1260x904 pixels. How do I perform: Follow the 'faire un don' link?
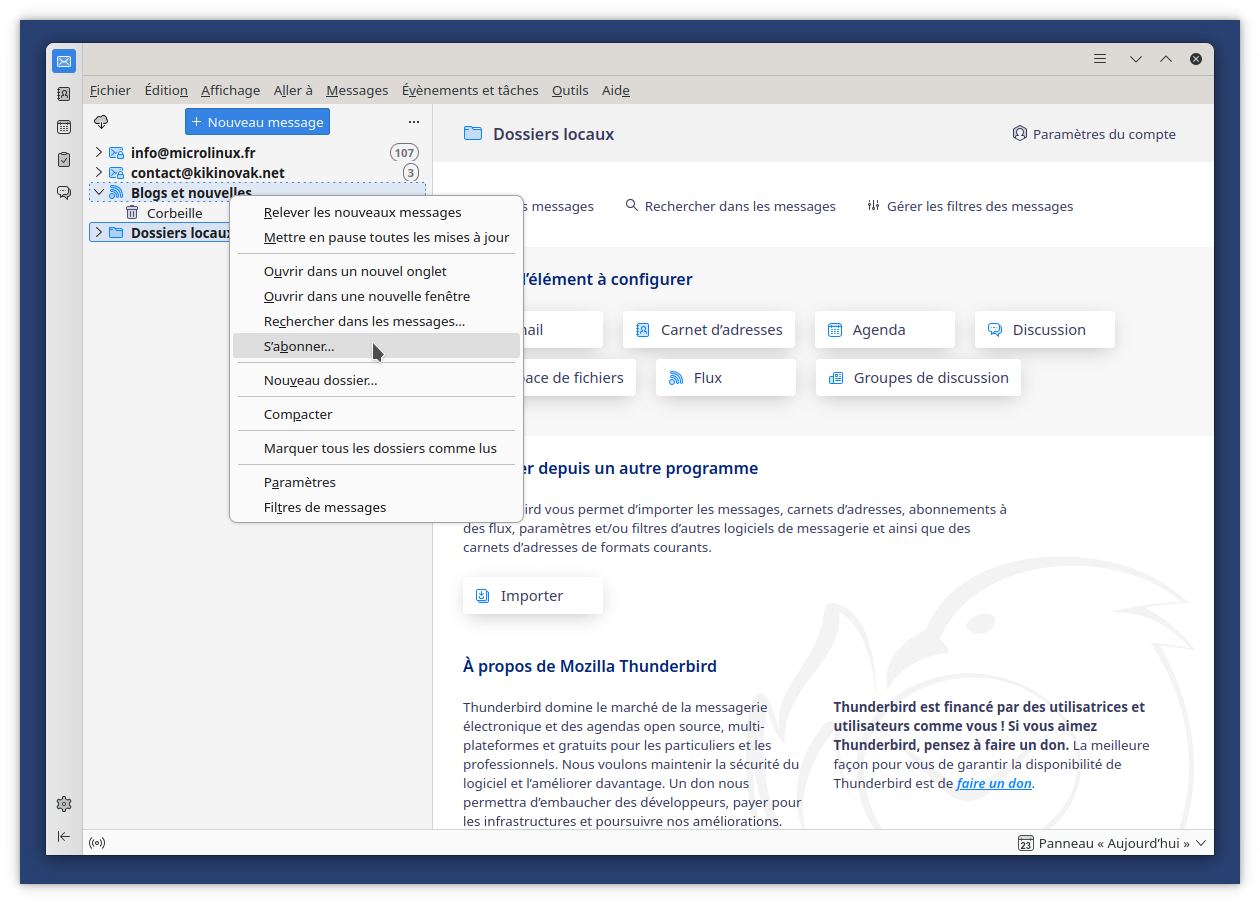(993, 783)
